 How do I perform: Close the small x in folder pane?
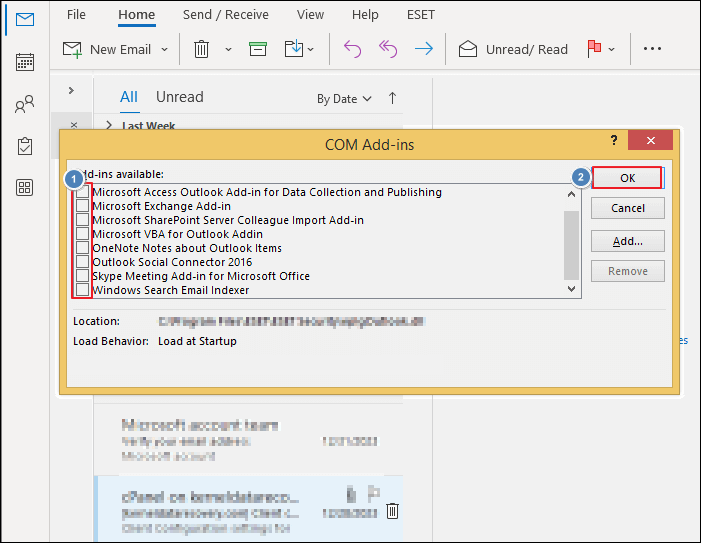[74, 125]
